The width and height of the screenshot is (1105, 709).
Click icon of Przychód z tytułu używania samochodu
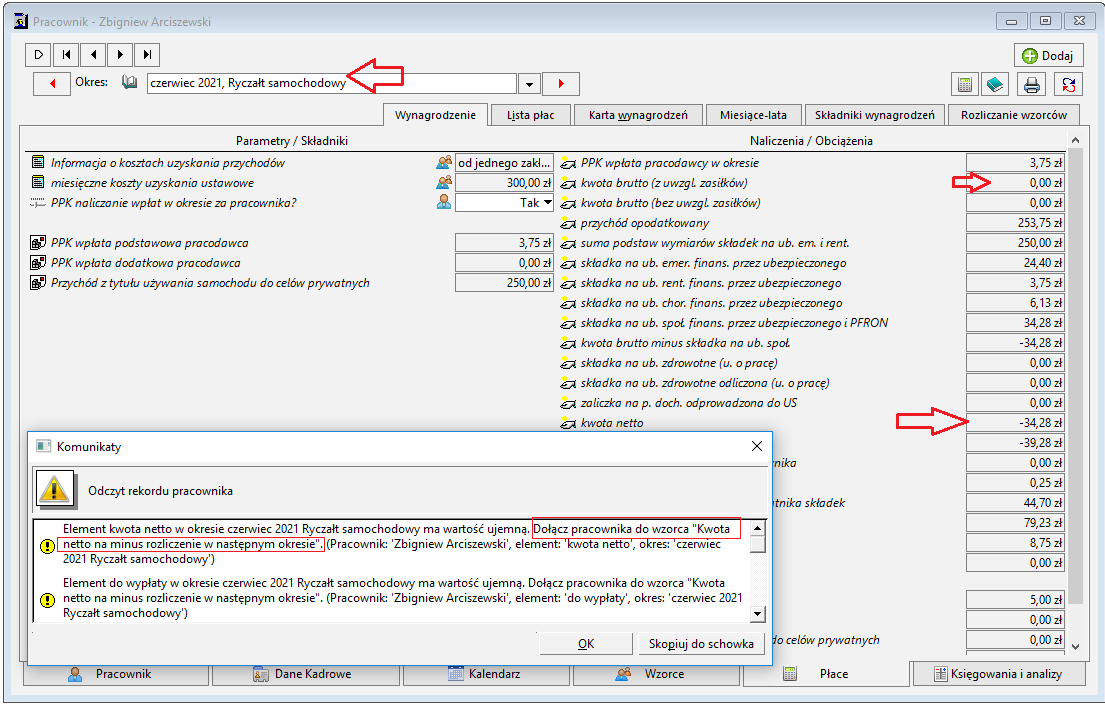pos(38,283)
